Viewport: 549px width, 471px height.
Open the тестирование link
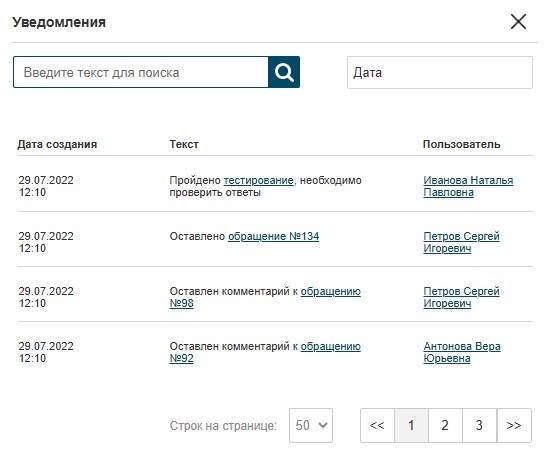(258, 180)
